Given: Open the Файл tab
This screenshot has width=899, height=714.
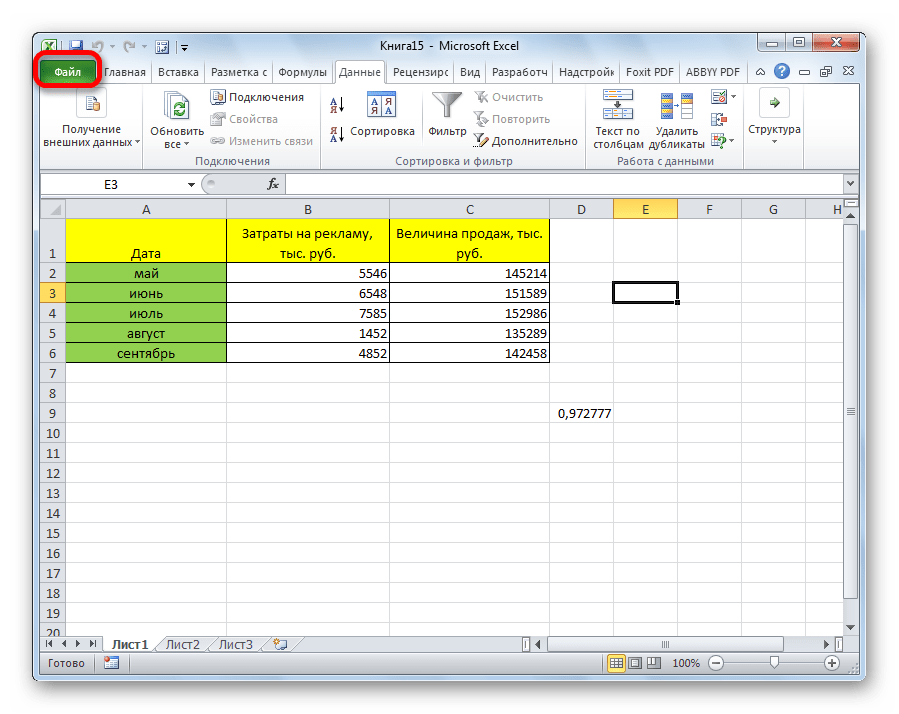Looking at the screenshot, I should pyautogui.click(x=68, y=72).
